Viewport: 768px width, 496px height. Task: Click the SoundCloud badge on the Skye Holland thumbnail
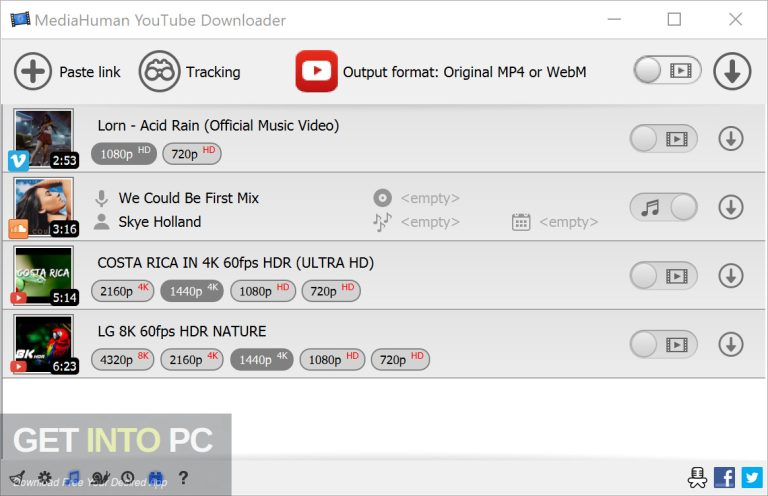coord(19,229)
